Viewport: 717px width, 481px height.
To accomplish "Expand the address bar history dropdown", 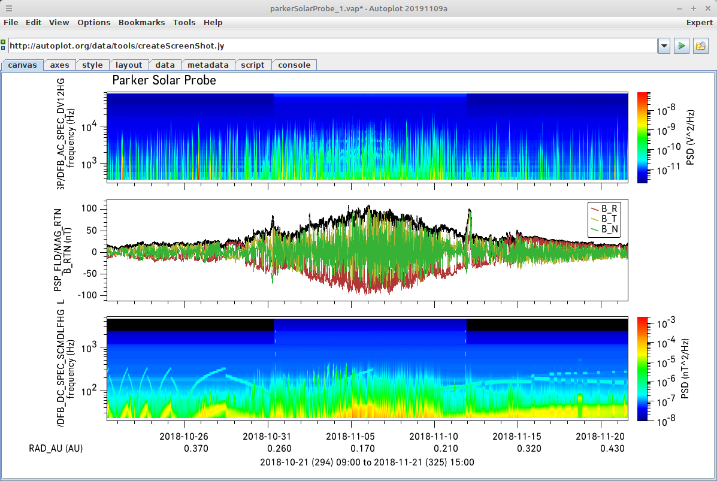I will (663, 46).
